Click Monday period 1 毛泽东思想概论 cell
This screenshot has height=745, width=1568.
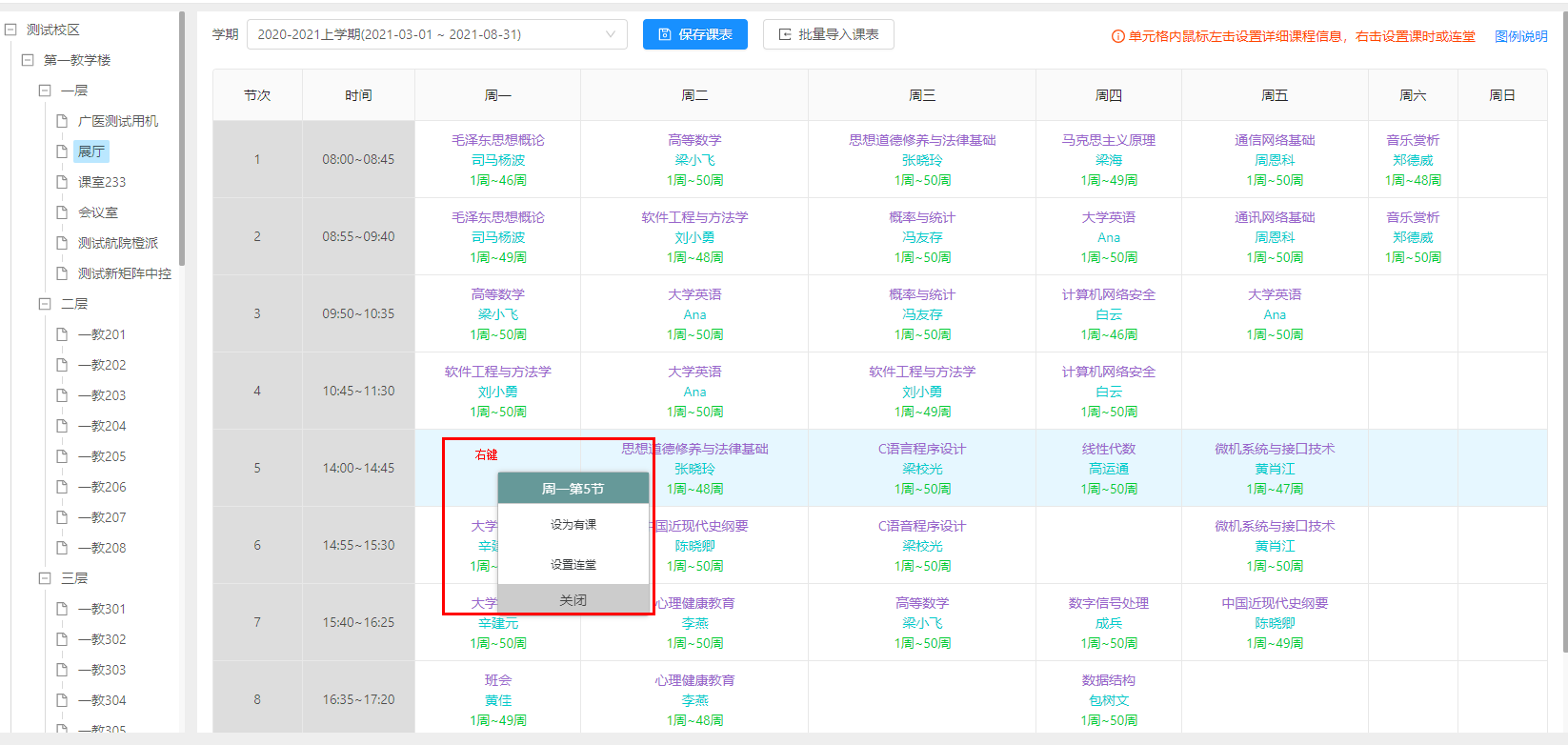pyautogui.click(x=498, y=159)
